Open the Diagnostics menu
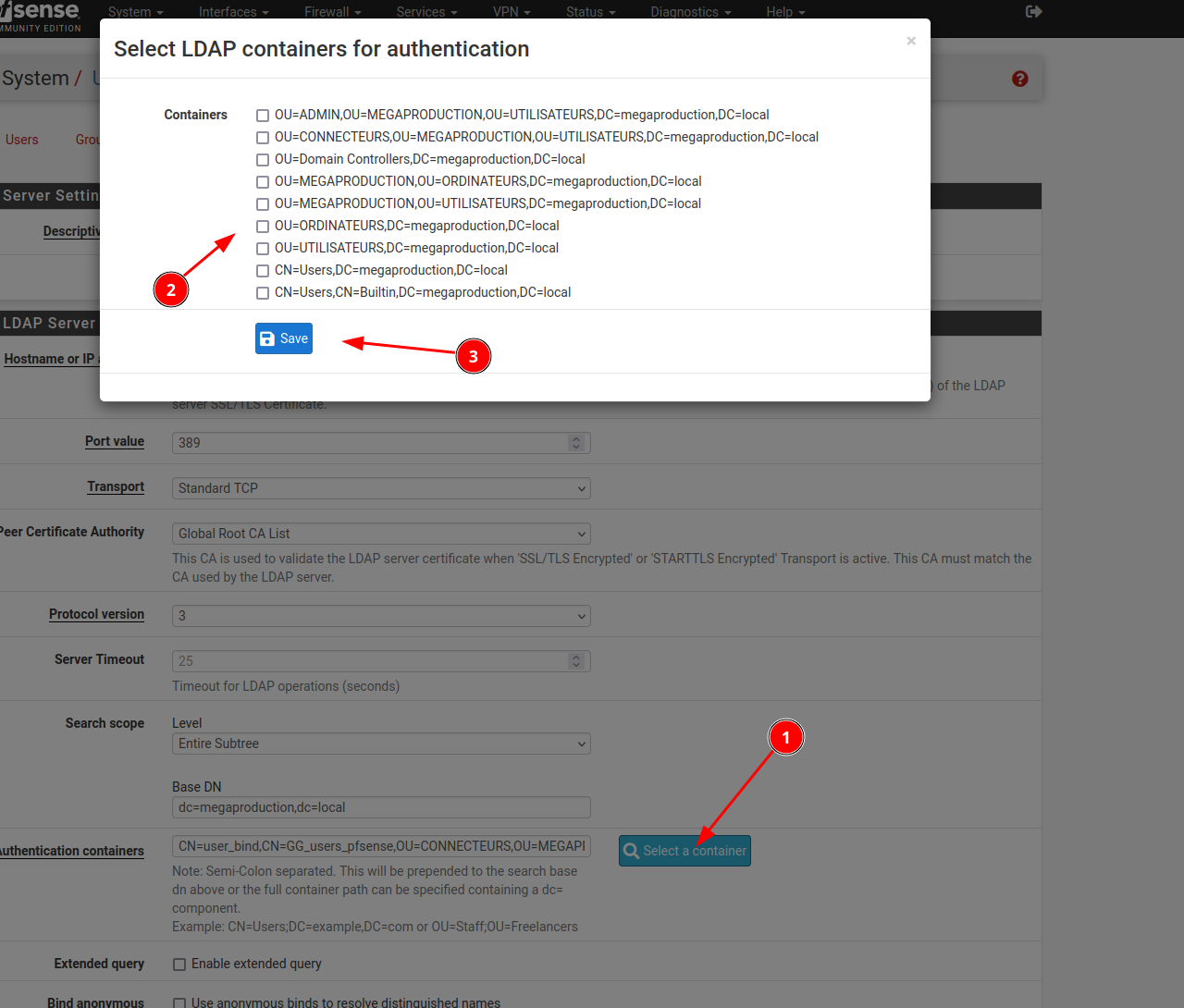 (x=690, y=12)
